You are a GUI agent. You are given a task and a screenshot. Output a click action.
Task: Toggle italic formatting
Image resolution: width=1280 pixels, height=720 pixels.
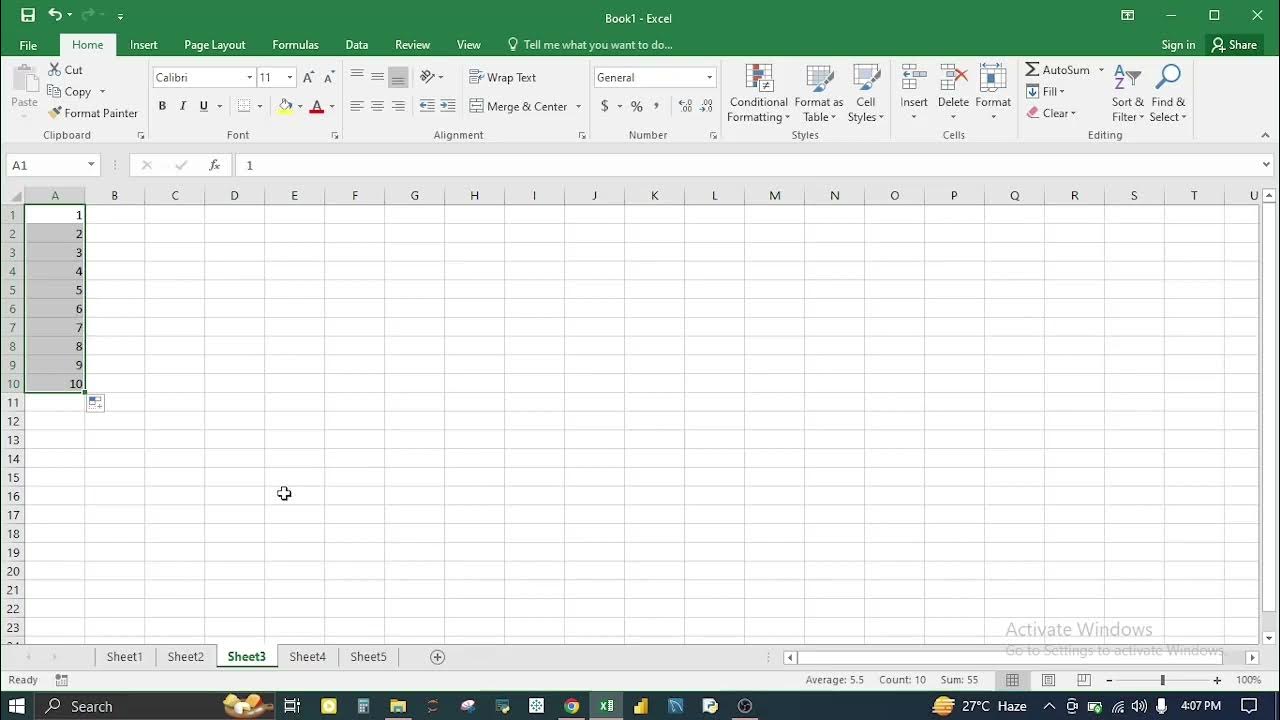[183, 106]
